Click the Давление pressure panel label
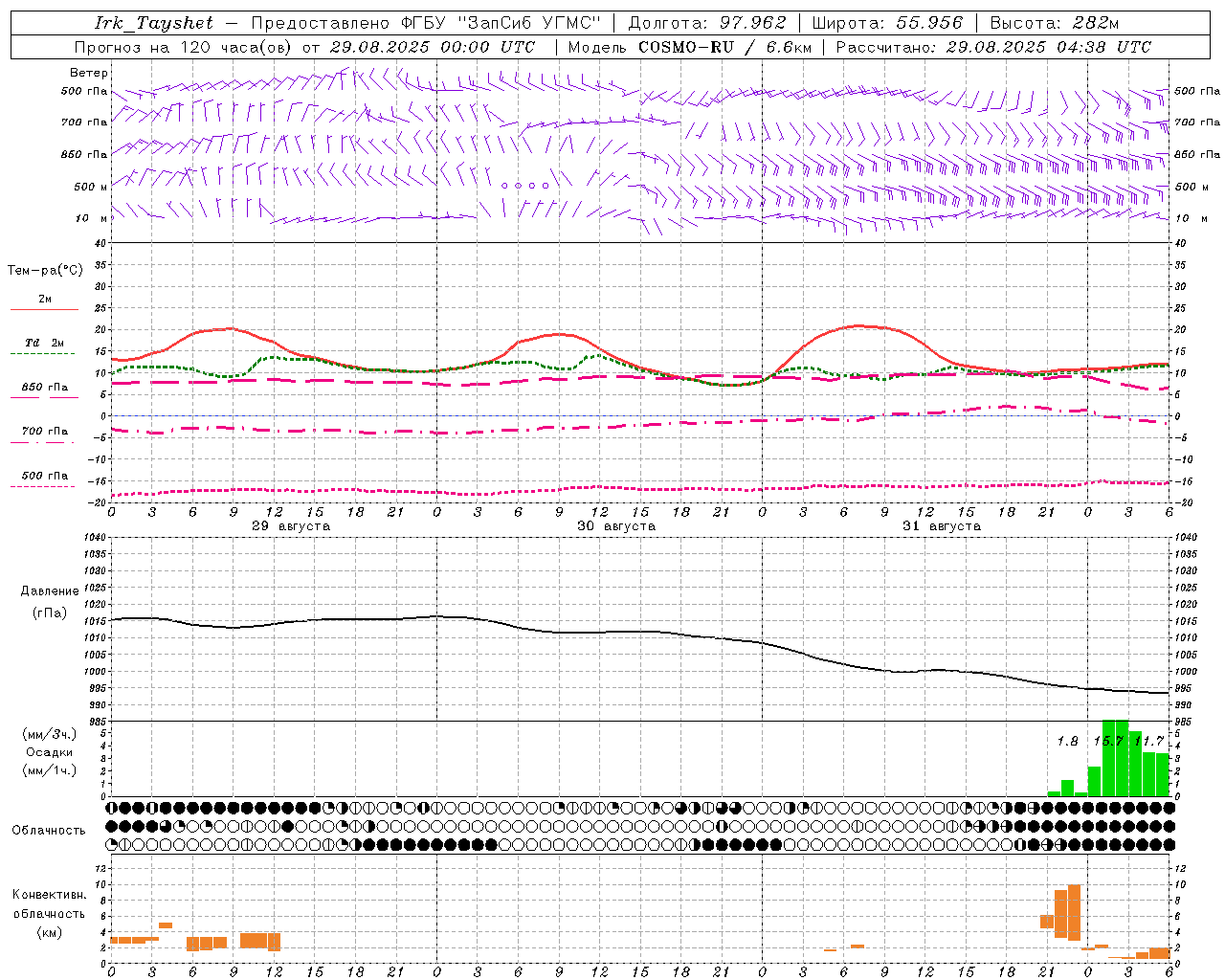Screen dimensions: 1225x980 (x=50, y=591)
